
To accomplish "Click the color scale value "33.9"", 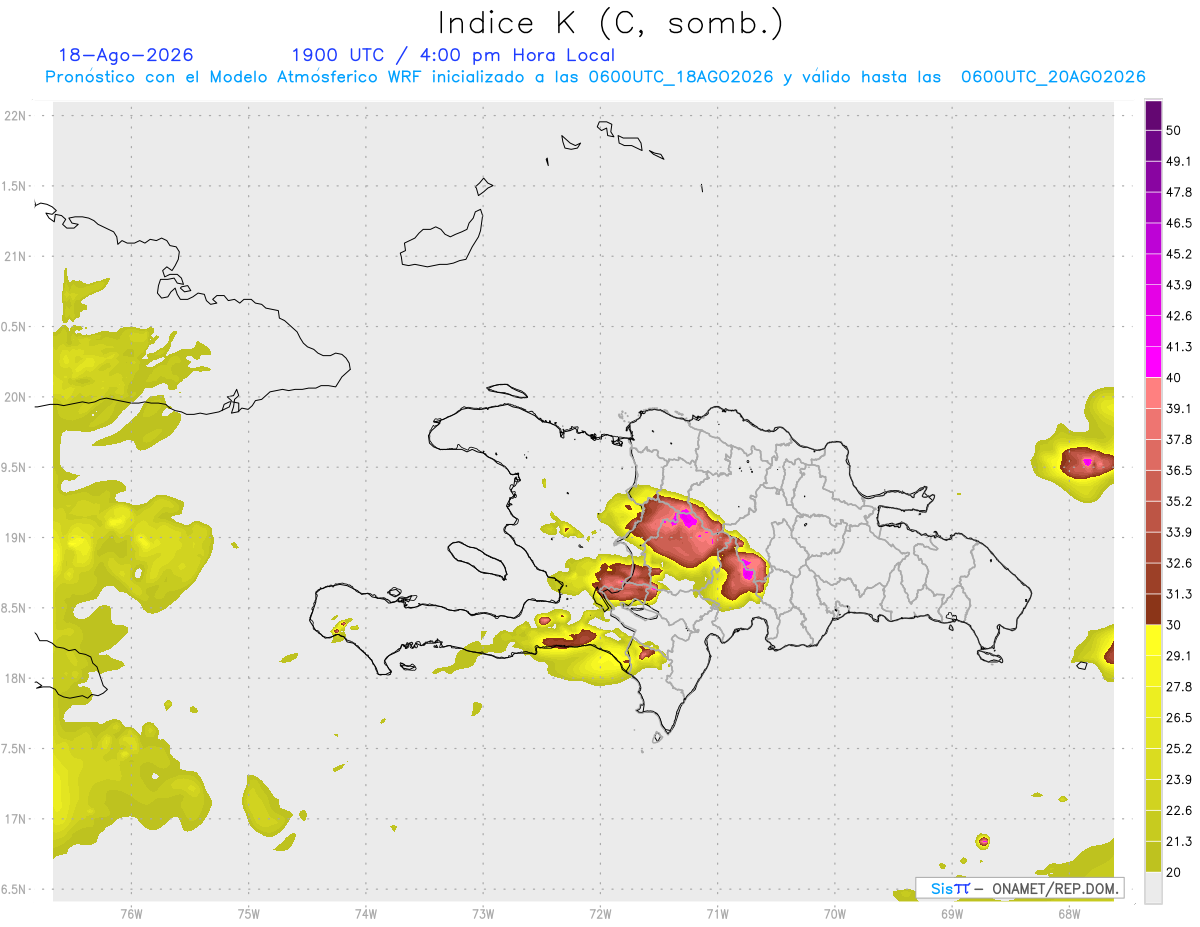I will [x=1179, y=532].
